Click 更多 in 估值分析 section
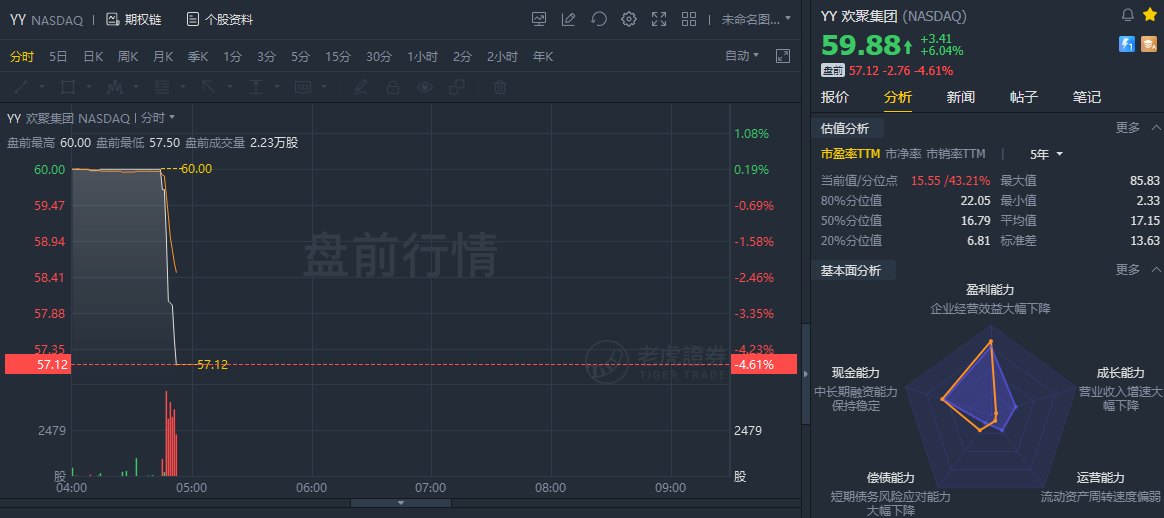The image size is (1164, 518). click(x=1128, y=128)
